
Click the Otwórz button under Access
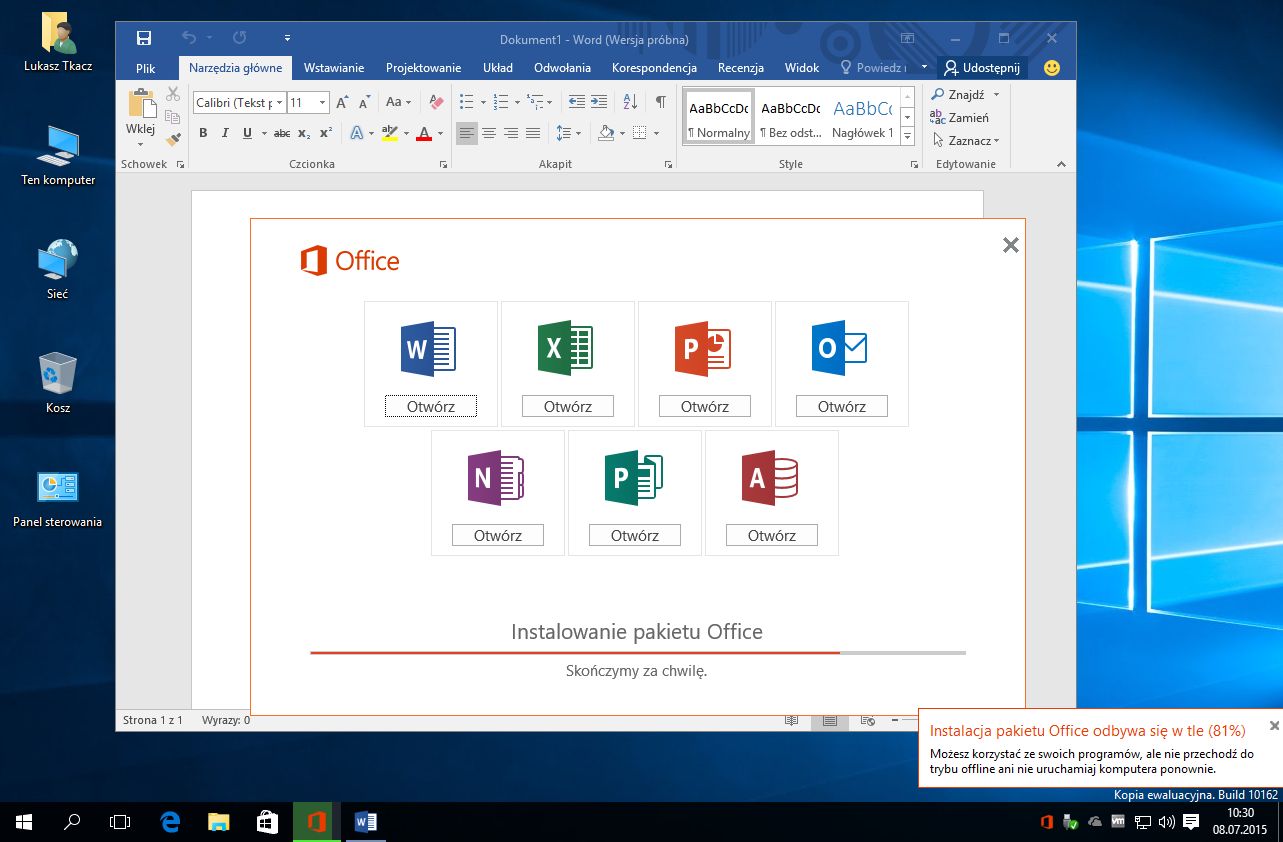pos(772,536)
